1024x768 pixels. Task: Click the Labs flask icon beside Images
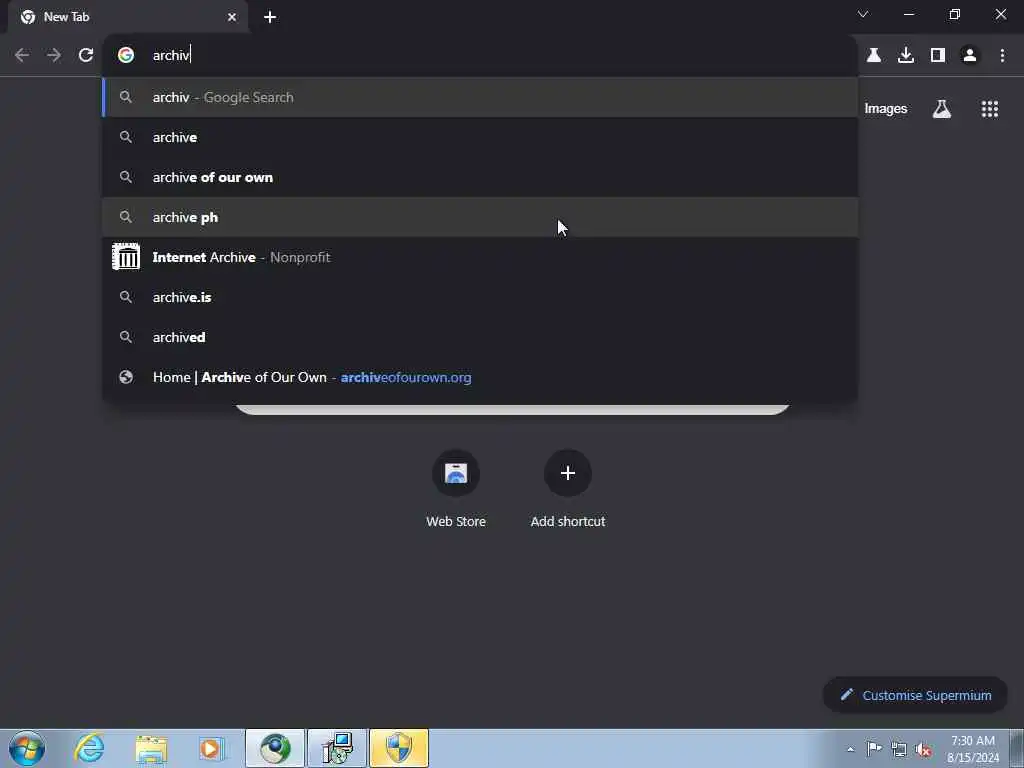942,109
